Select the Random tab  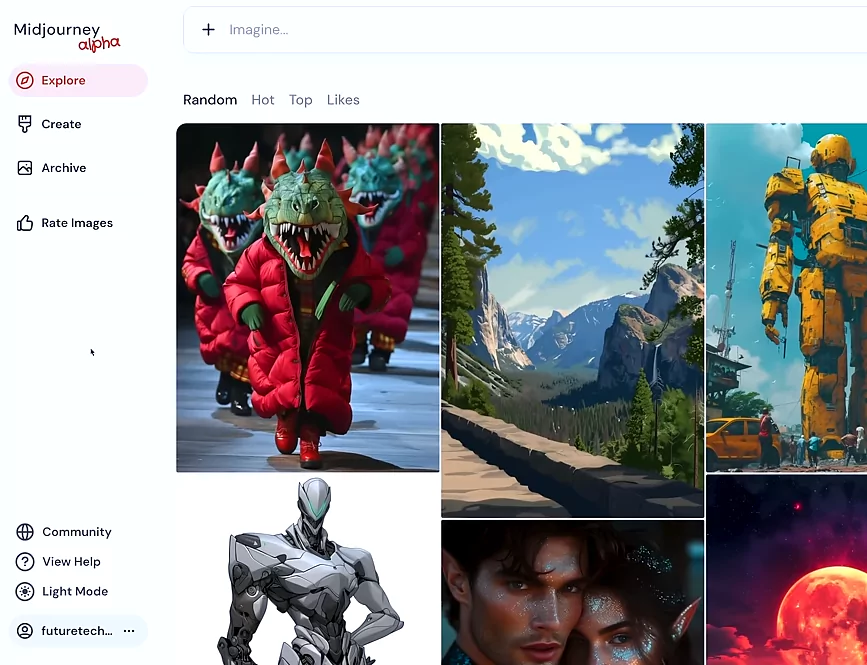pos(210,100)
